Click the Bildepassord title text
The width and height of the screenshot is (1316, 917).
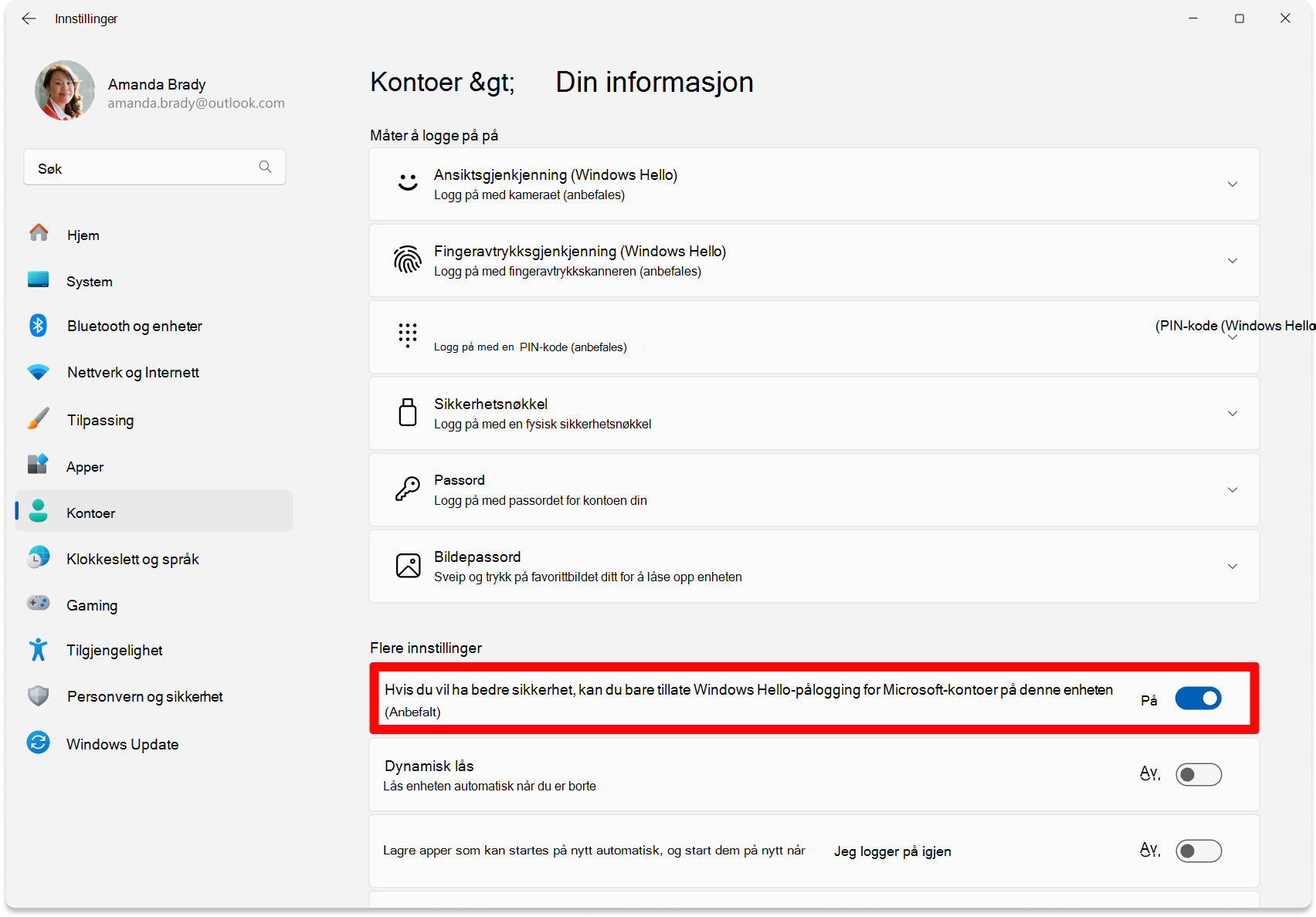(x=477, y=557)
